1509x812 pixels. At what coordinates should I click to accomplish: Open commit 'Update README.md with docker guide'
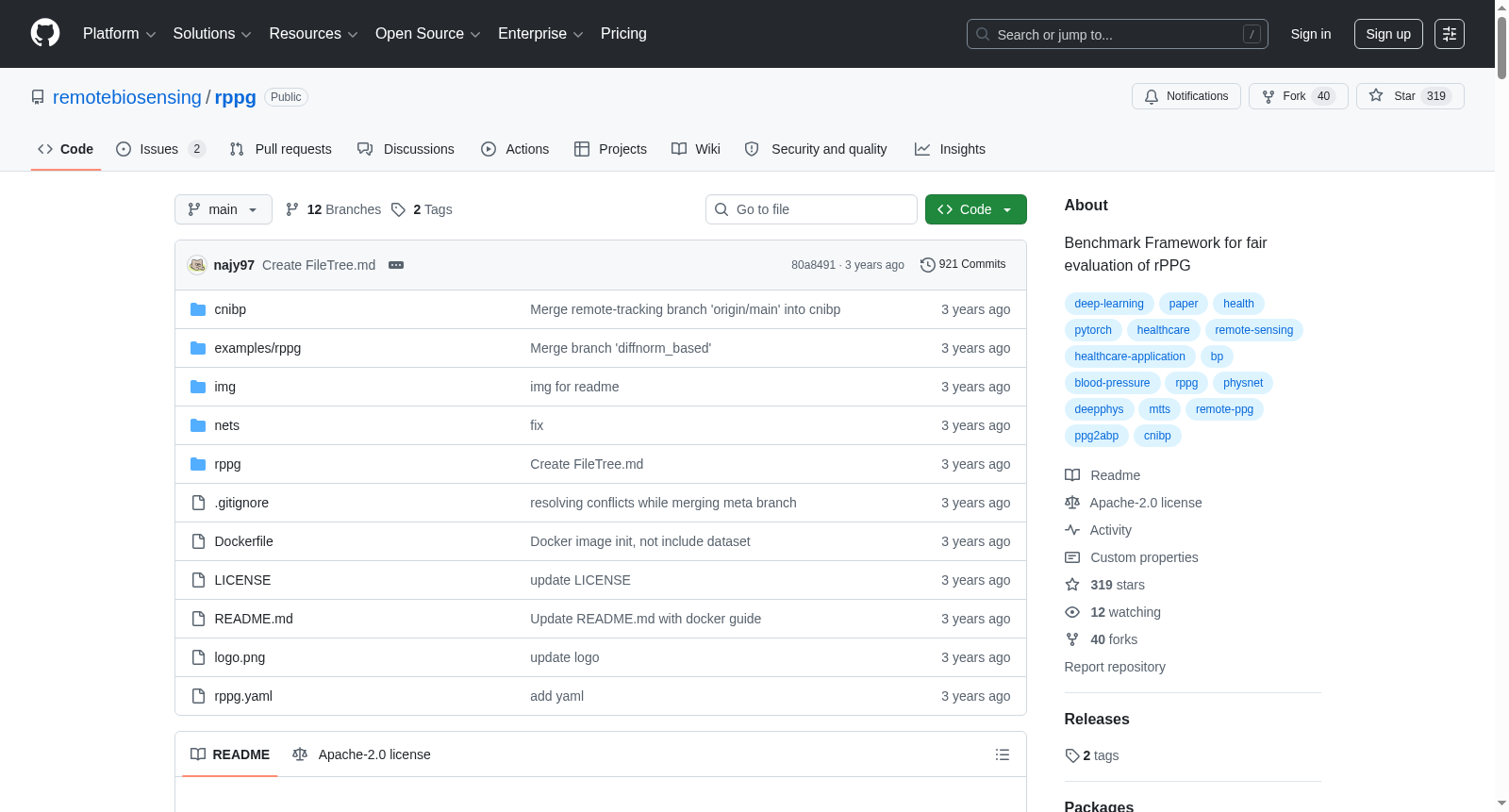tap(645, 619)
